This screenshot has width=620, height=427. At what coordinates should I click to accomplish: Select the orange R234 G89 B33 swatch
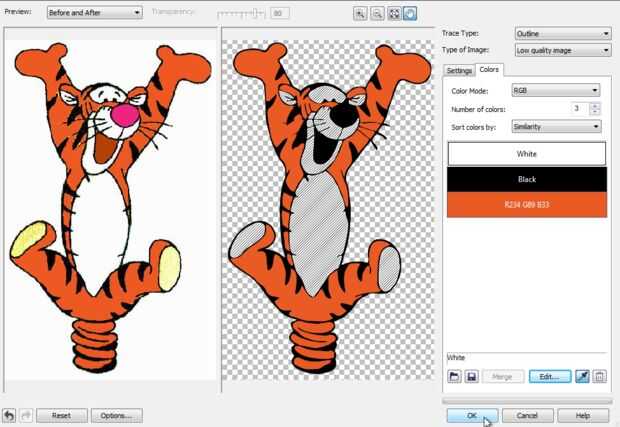click(x=527, y=204)
